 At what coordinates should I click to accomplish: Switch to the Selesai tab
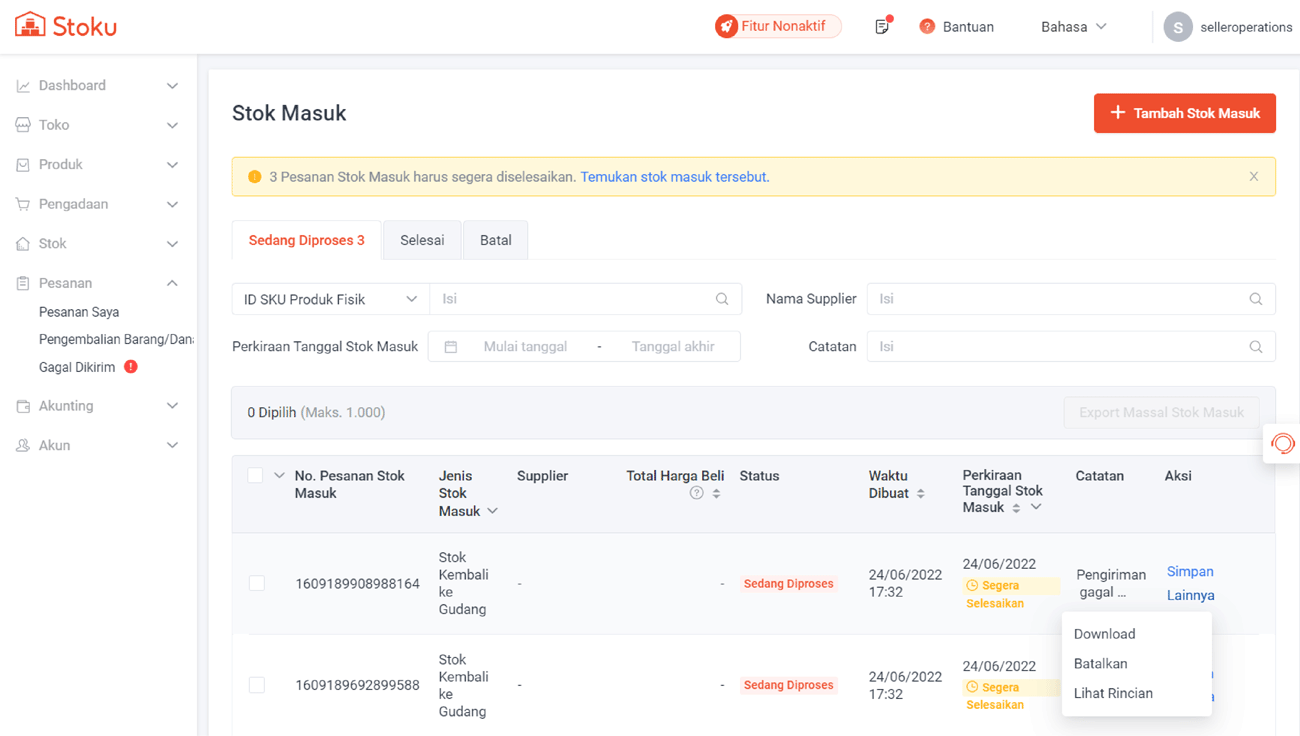[422, 240]
